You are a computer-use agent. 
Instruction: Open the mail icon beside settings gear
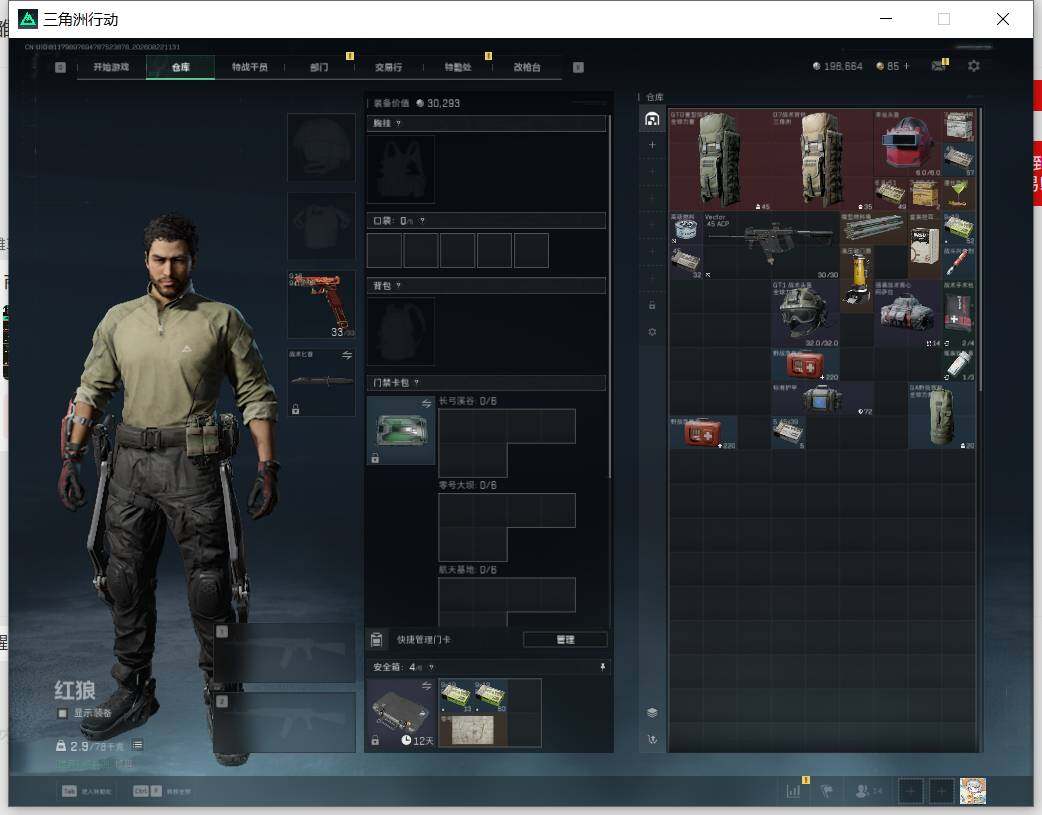pyautogui.click(x=938, y=66)
